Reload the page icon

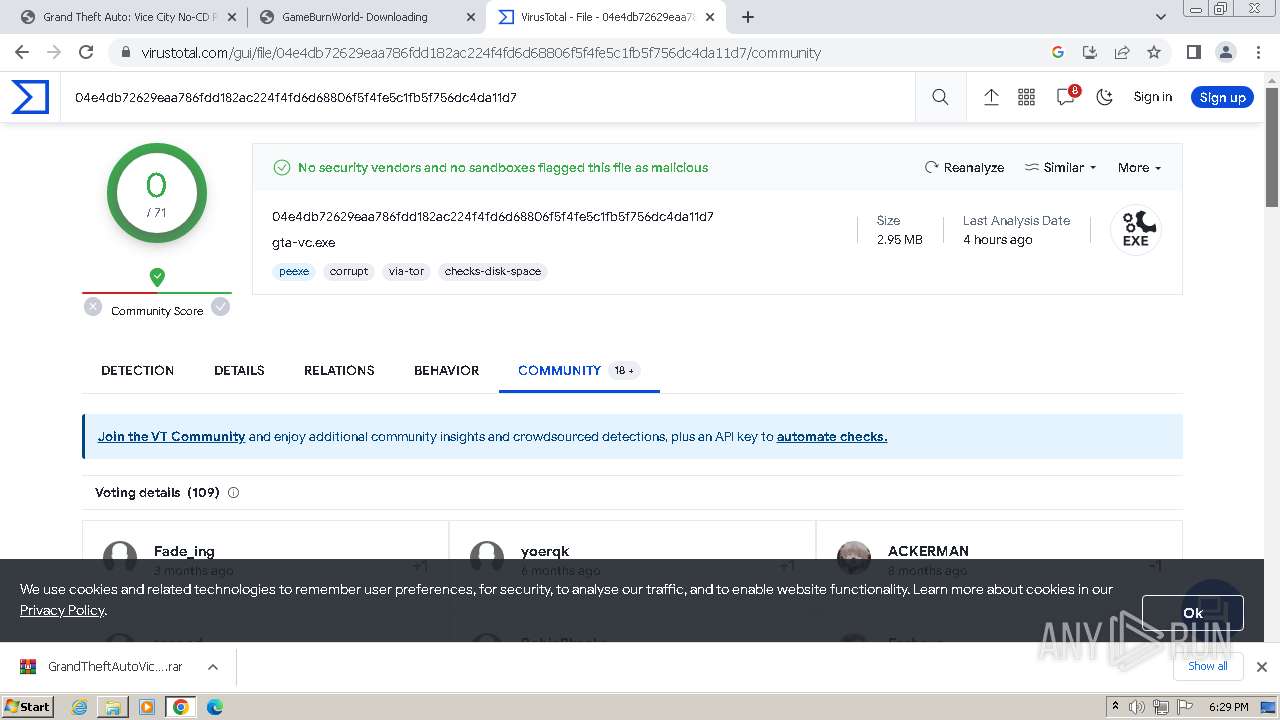pos(86,52)
